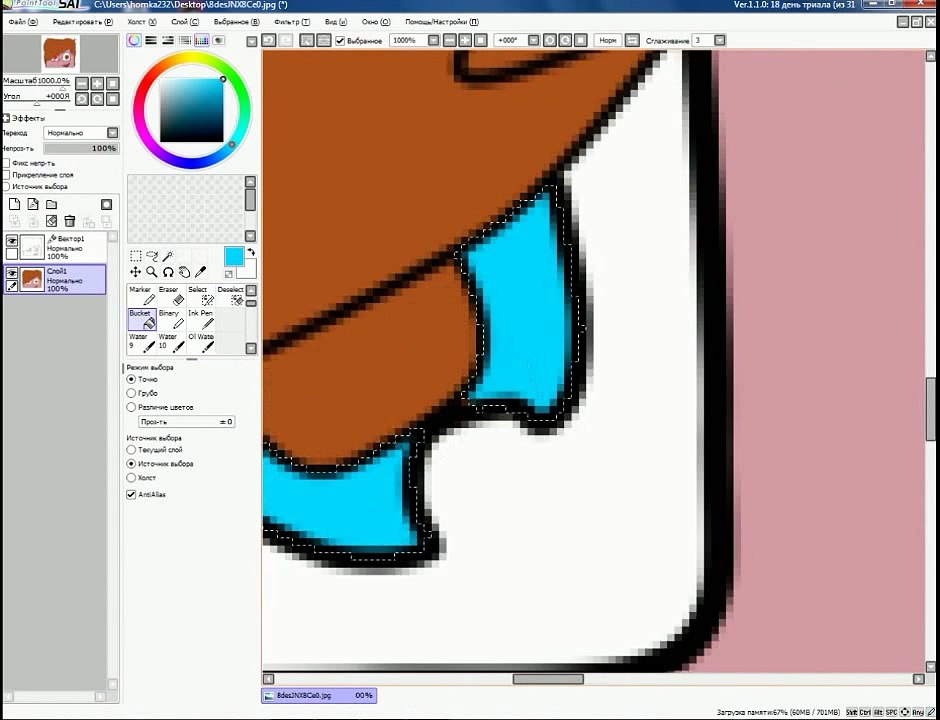Click the foreground cyan color swatch
Image resolution: width=940 pixels, height=720 pixels.
click(234, 257)
